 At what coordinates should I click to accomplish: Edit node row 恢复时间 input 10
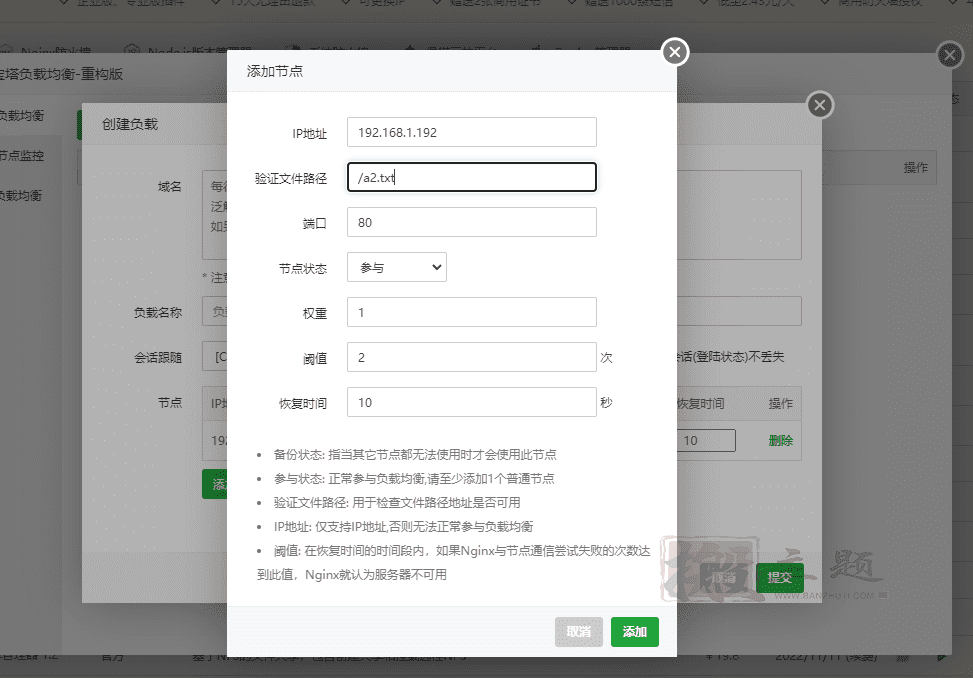pos(706,440)
